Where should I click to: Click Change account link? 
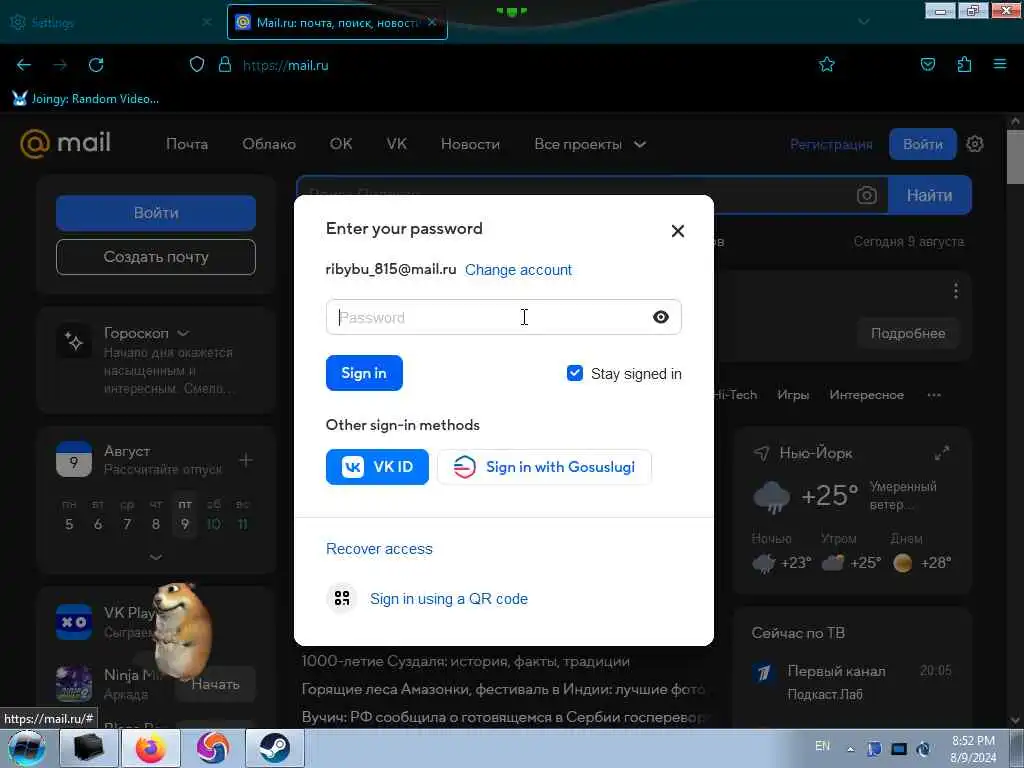(x=518, y=270)
